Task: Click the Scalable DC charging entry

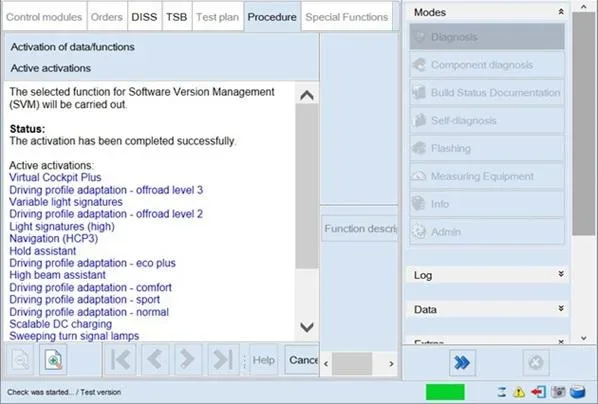Action: (61, 324)
